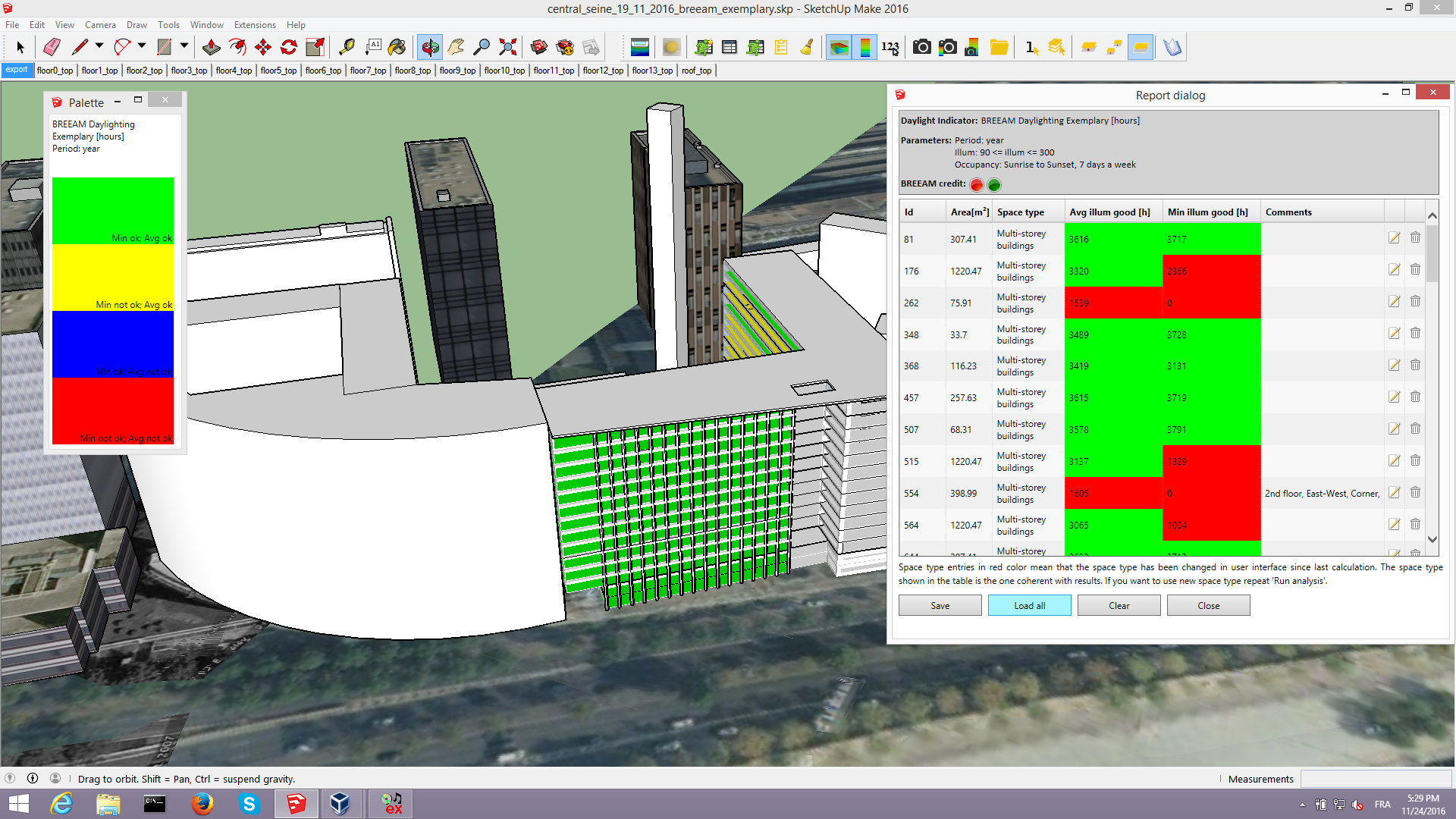Image resolution: width=1456 pixels, height=819 pixels.
Task: Toggle the colored 3D results view button
Action: (x=839, y=47)
